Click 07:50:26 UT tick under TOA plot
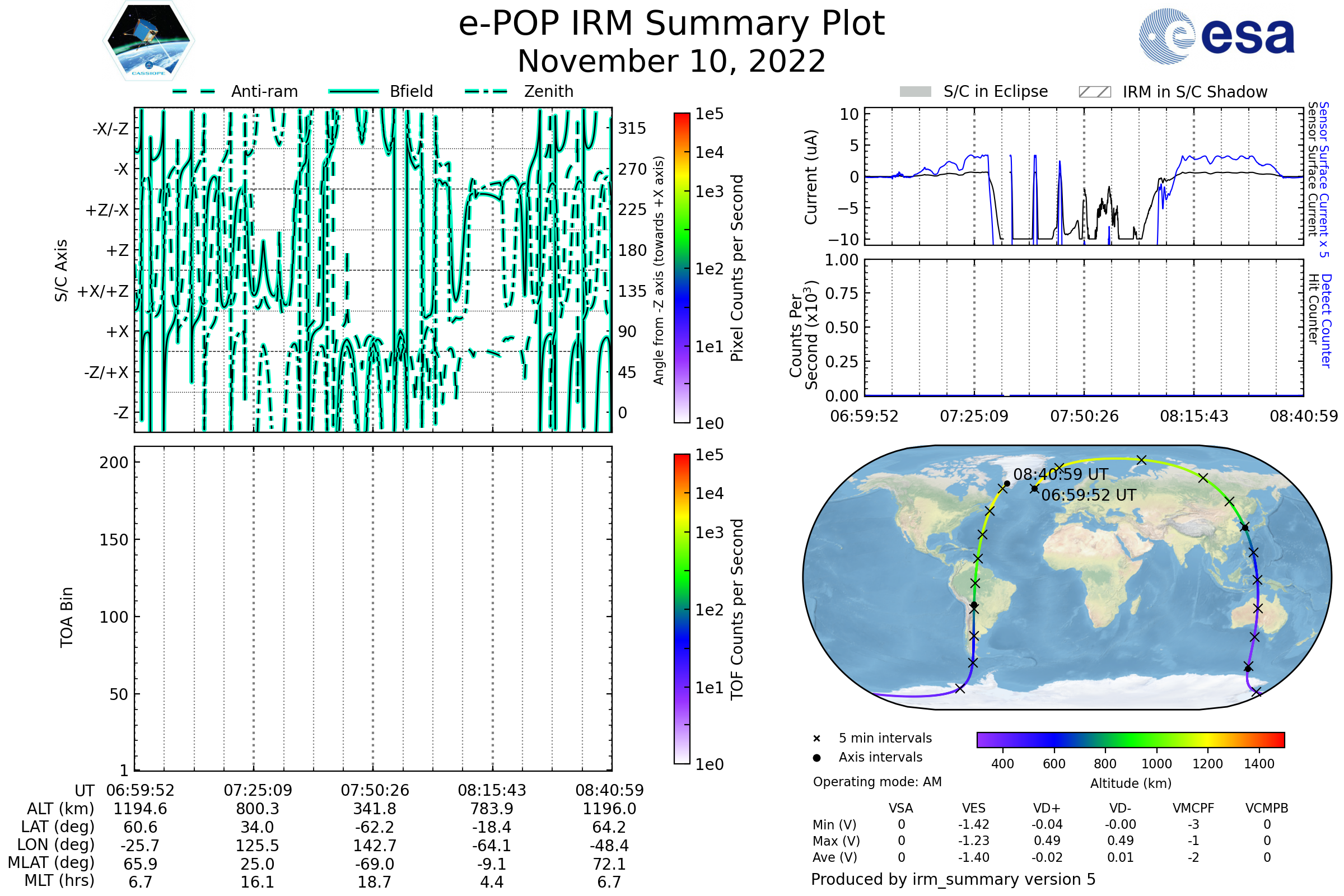 point(375,790)
